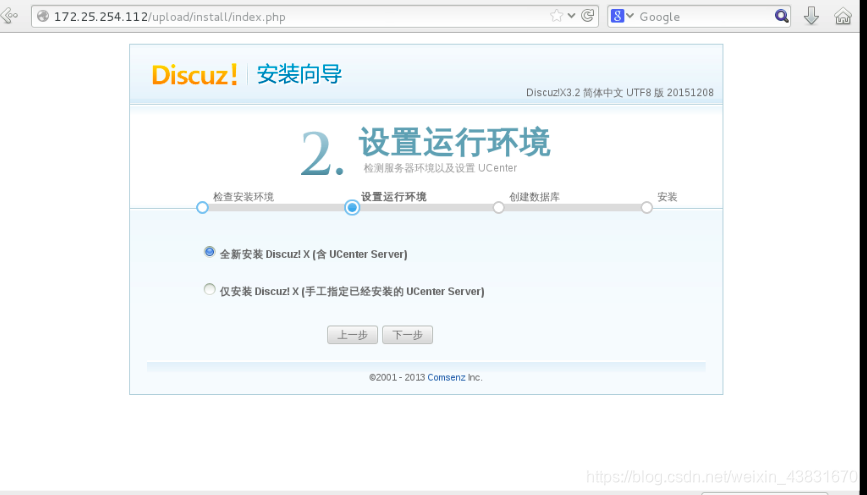Viewport: 867px width, 495px height.
Task: Click the 安装 step marker circle
Action: [x=646, y=207]
